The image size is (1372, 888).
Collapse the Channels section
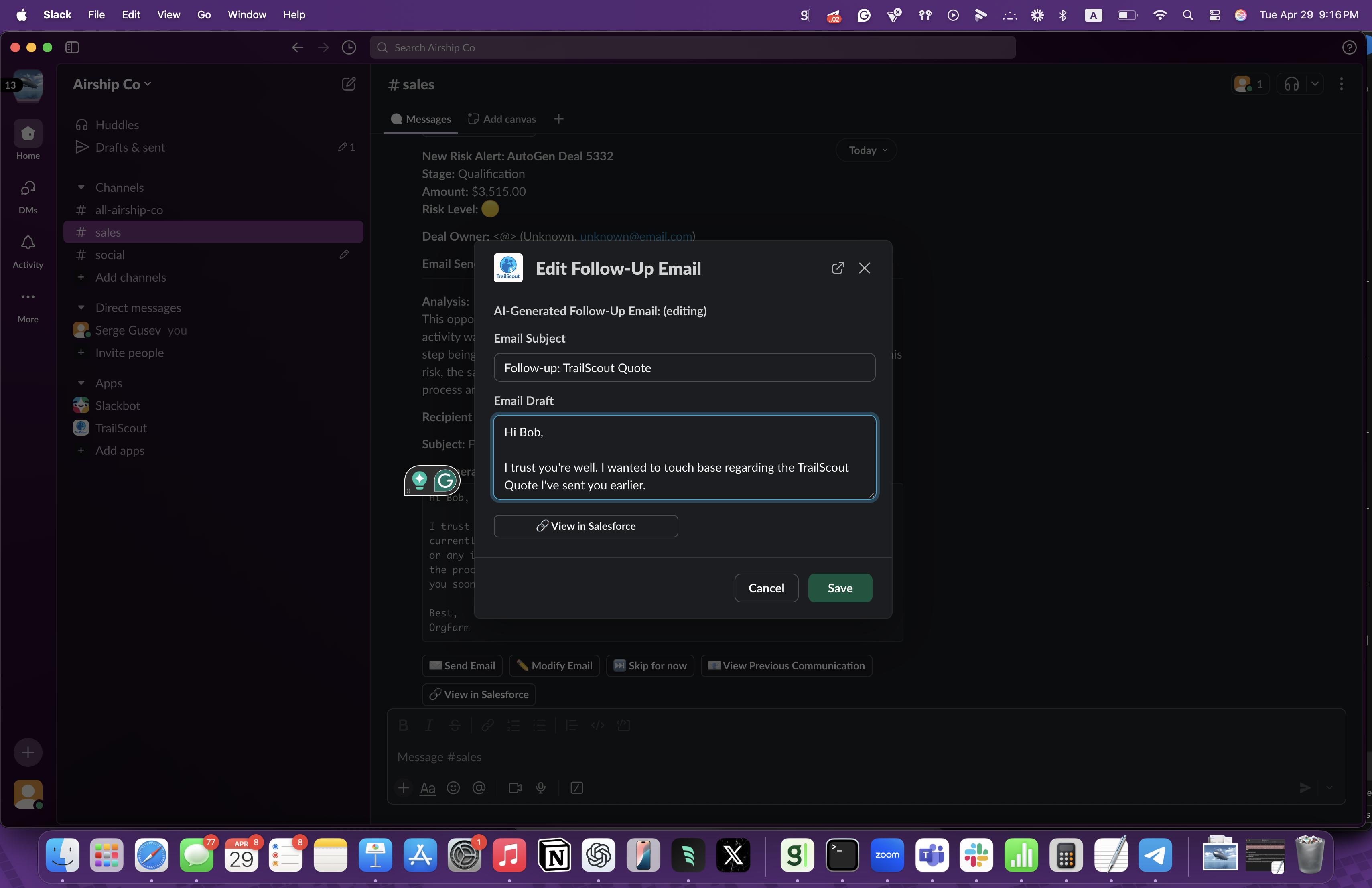click(x=81, y=187)
